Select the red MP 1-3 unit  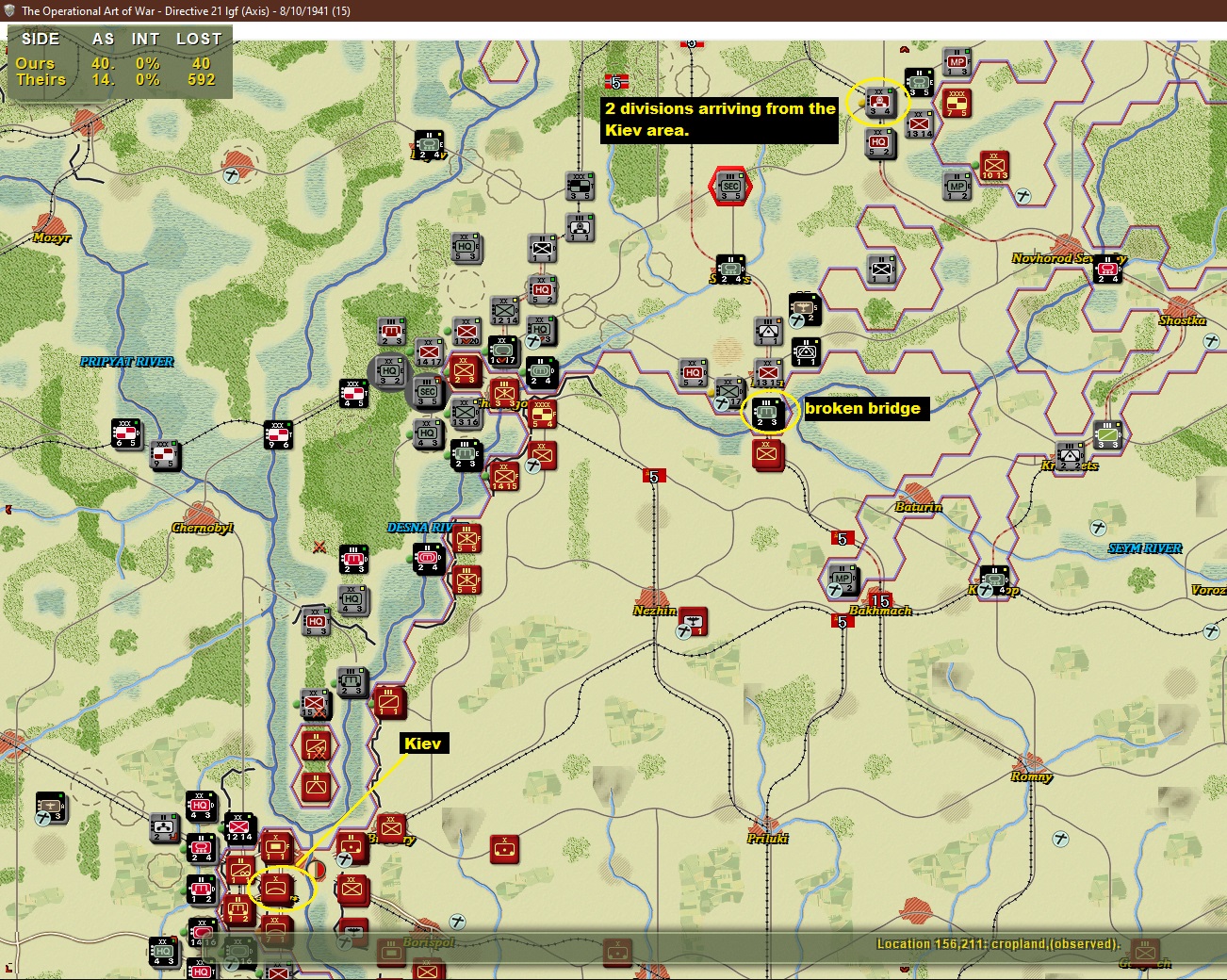957,62
